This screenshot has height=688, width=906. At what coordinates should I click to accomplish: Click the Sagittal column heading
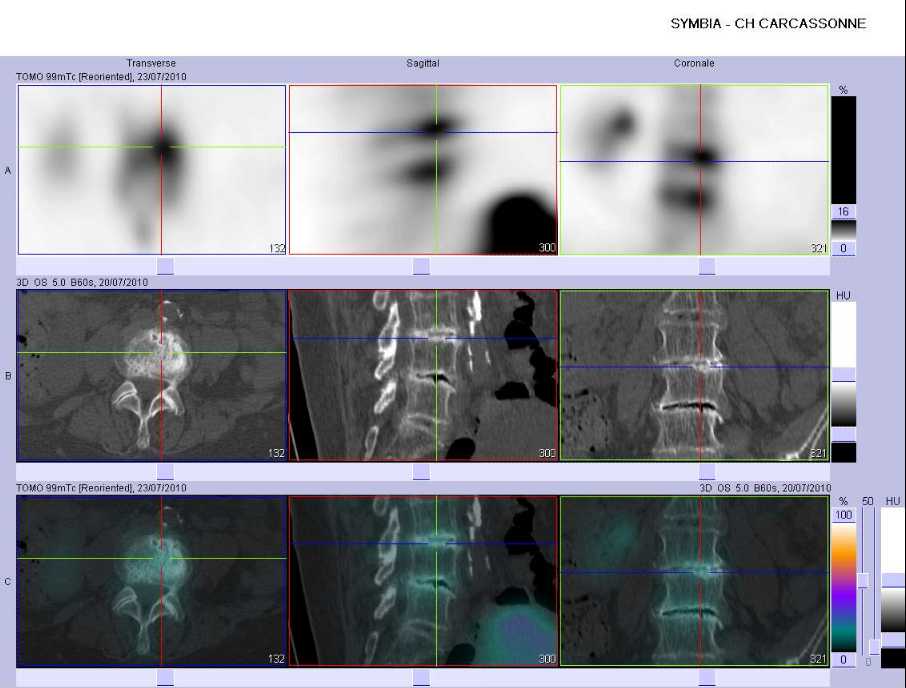pyautogui.click(x=422, y=63)
